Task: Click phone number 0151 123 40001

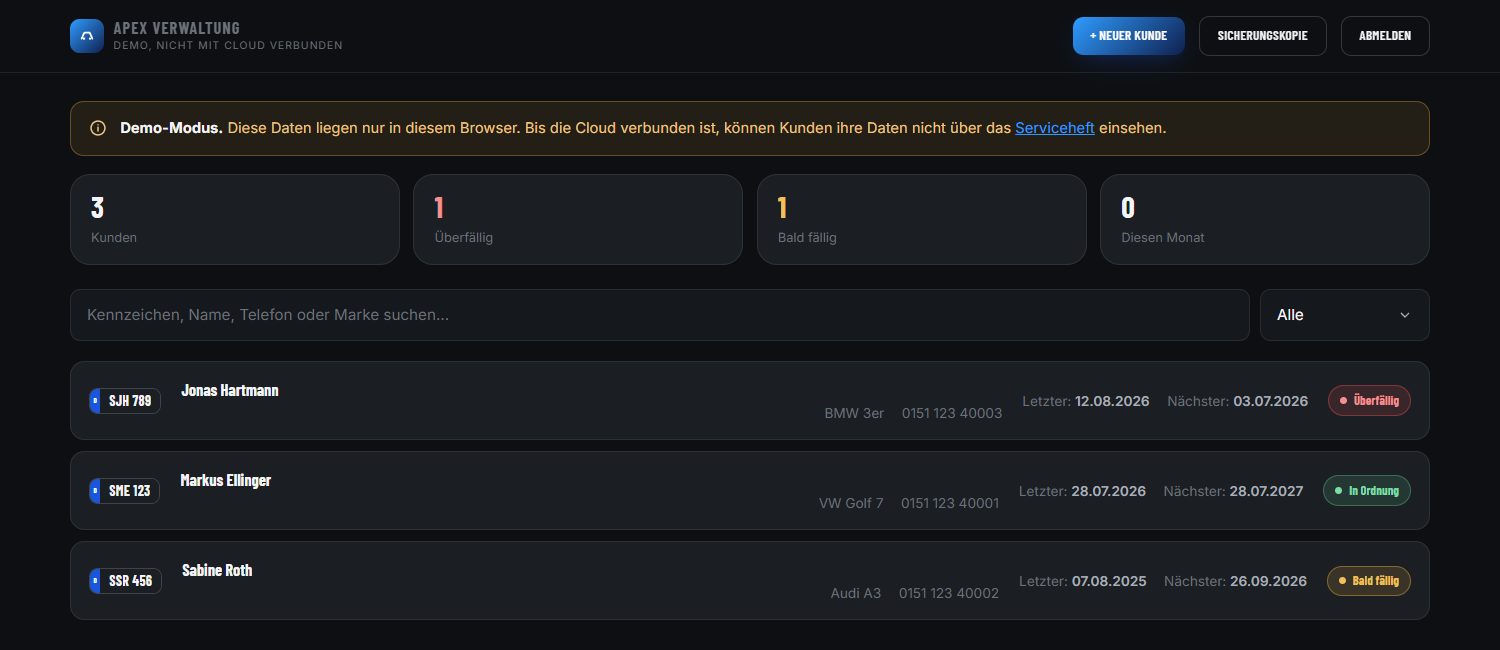Action: (950, 503)
